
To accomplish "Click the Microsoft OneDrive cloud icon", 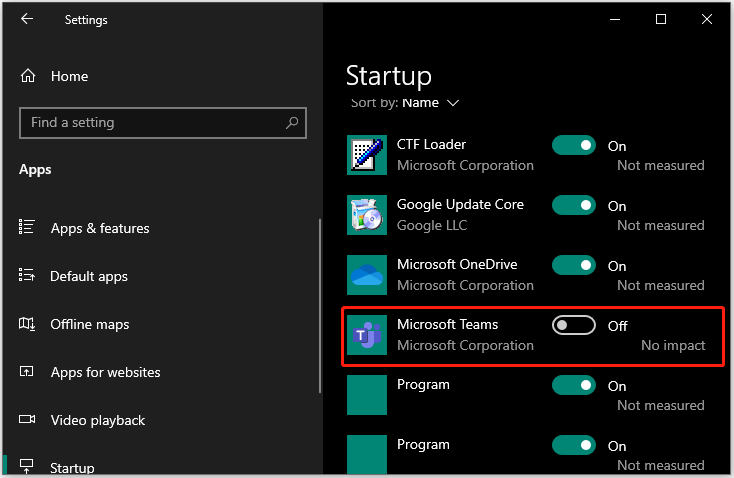I will click(366, 275).
